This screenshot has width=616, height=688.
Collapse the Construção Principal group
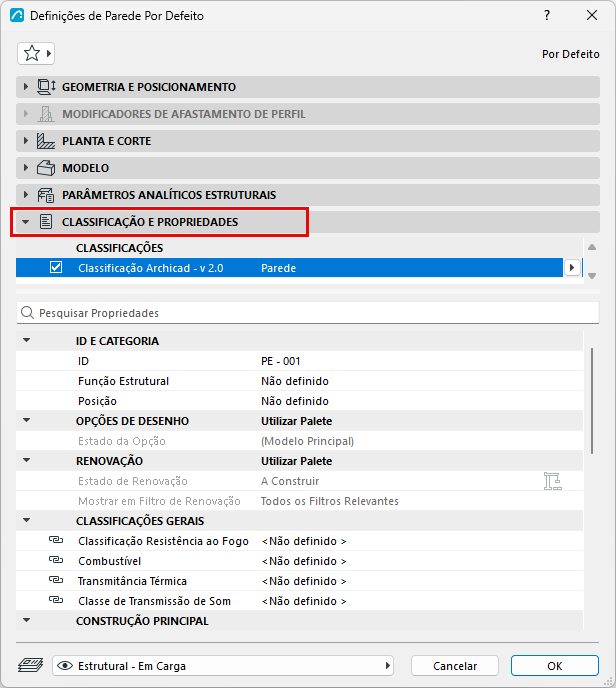27,620
